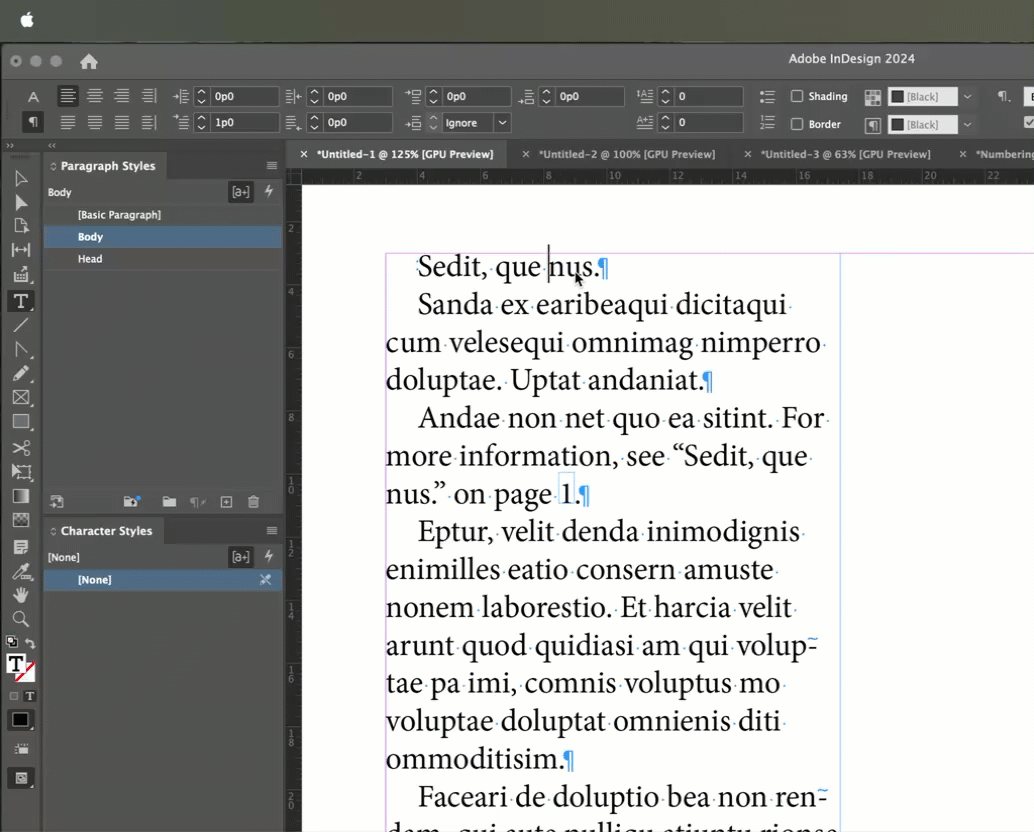Screen dimensions: 1034x832
Task: Select the Type tool
Action: [x=21, y=301]
